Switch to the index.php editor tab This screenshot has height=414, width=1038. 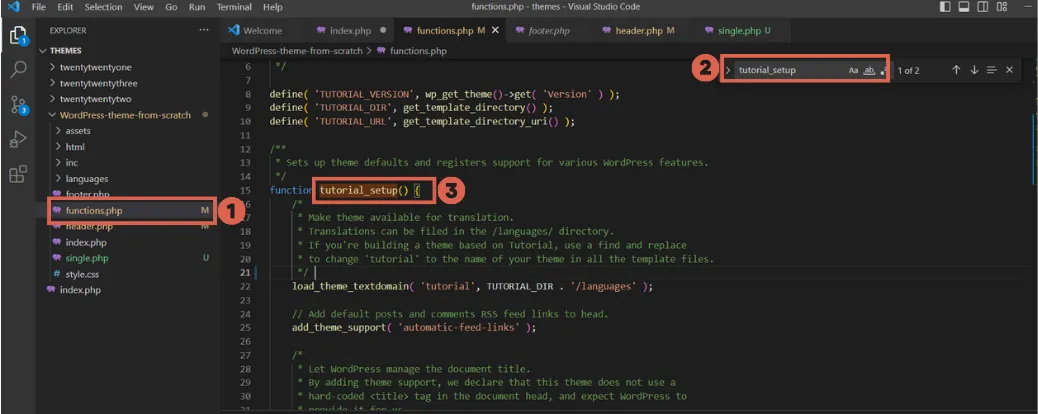(350, 30)
